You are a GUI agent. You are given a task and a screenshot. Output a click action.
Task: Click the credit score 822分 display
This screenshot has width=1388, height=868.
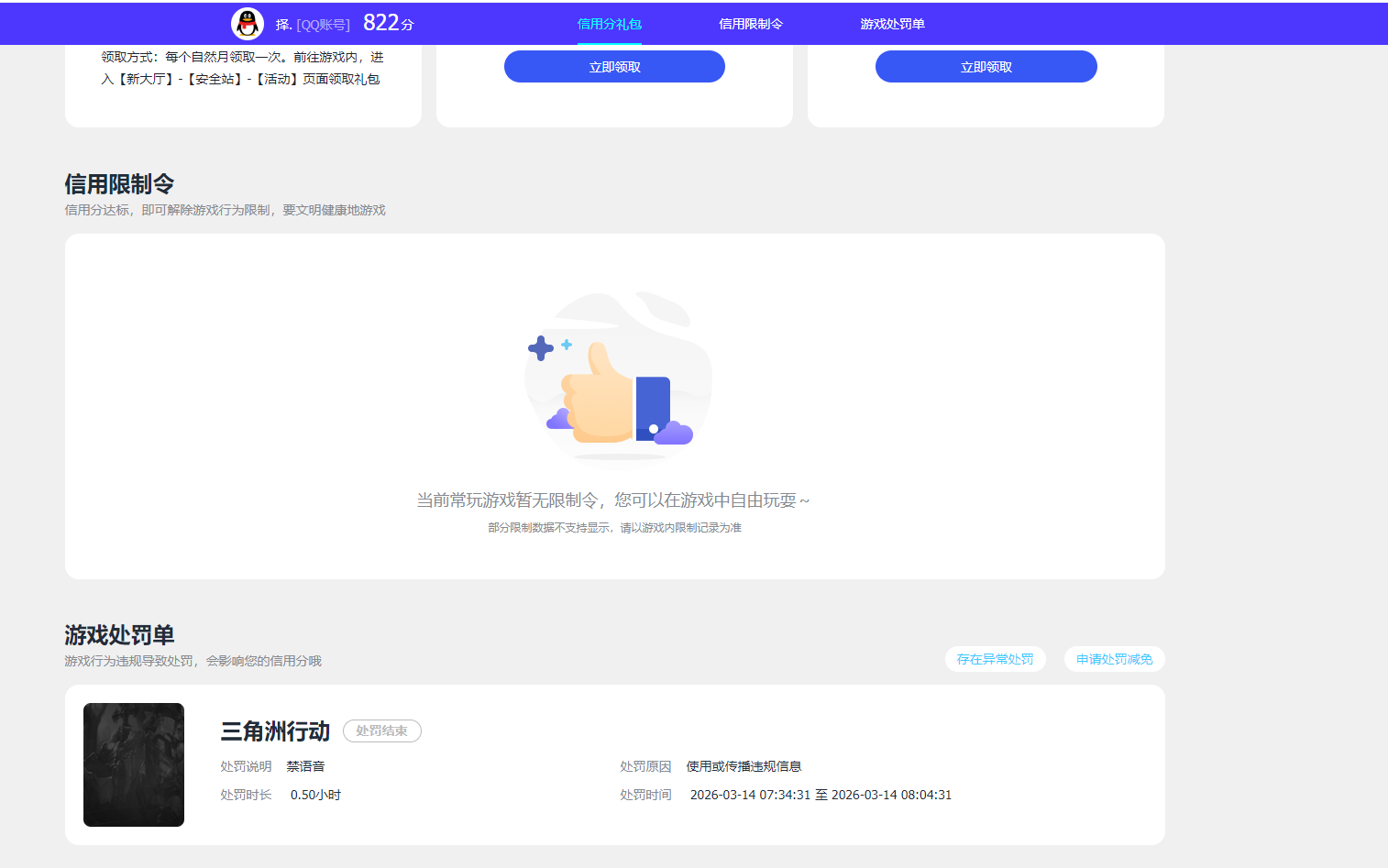coord(387,23)
